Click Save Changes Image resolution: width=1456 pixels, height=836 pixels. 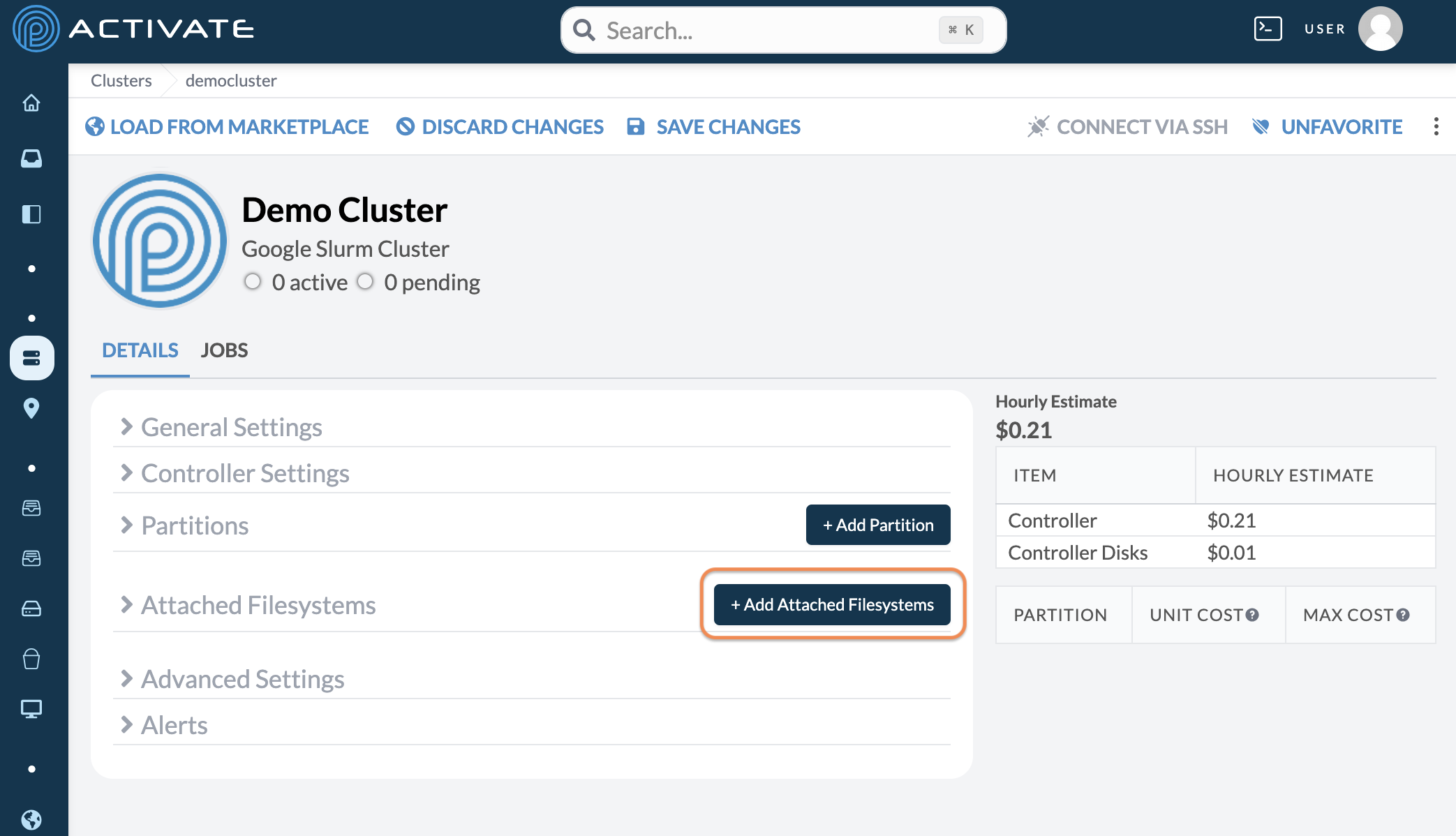point(713,127)
